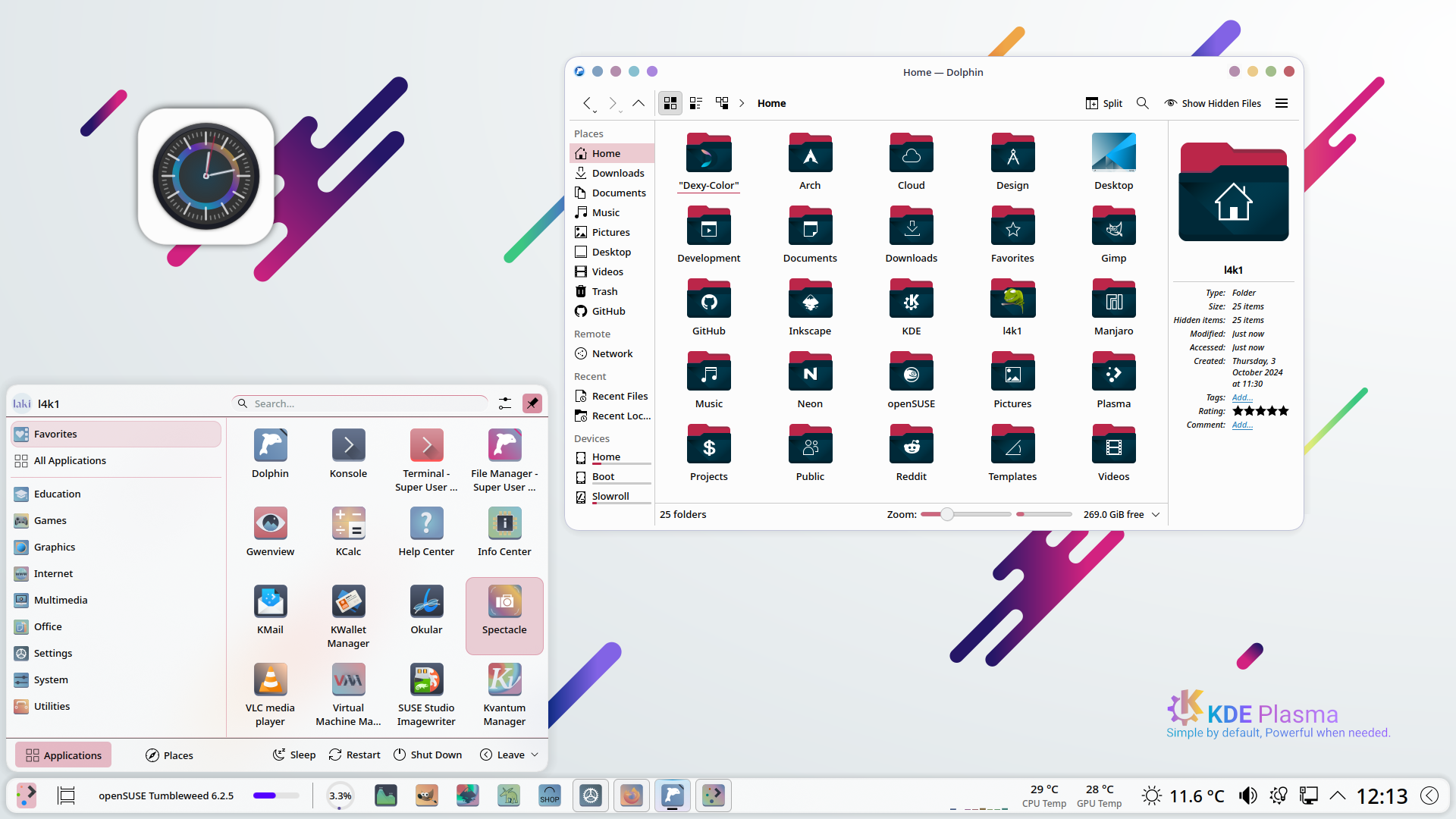Switch to the Applications tab in launcher

pos(64,755)
